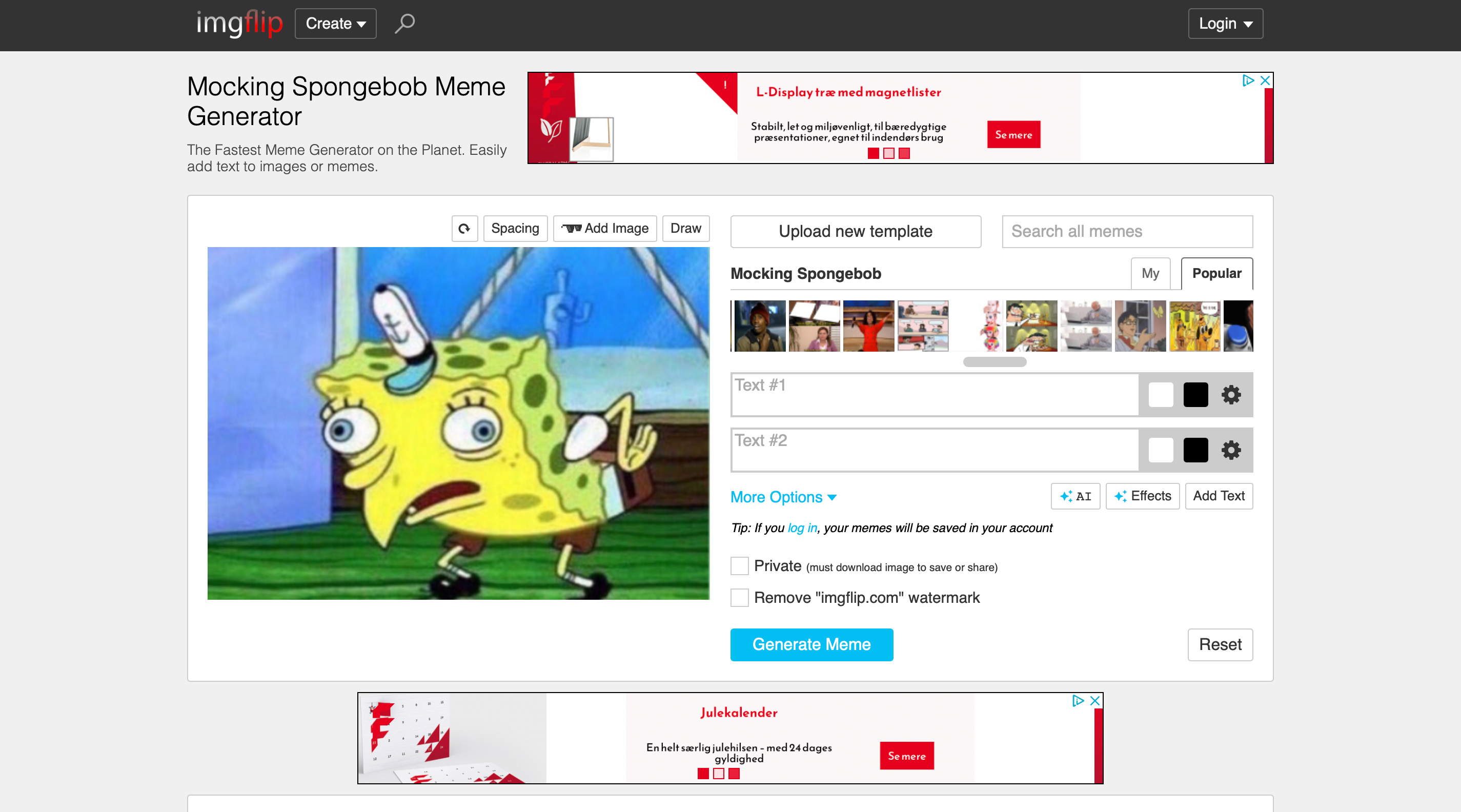
Task: Click the rotate image icon button
Action: (x=464, y=229)
